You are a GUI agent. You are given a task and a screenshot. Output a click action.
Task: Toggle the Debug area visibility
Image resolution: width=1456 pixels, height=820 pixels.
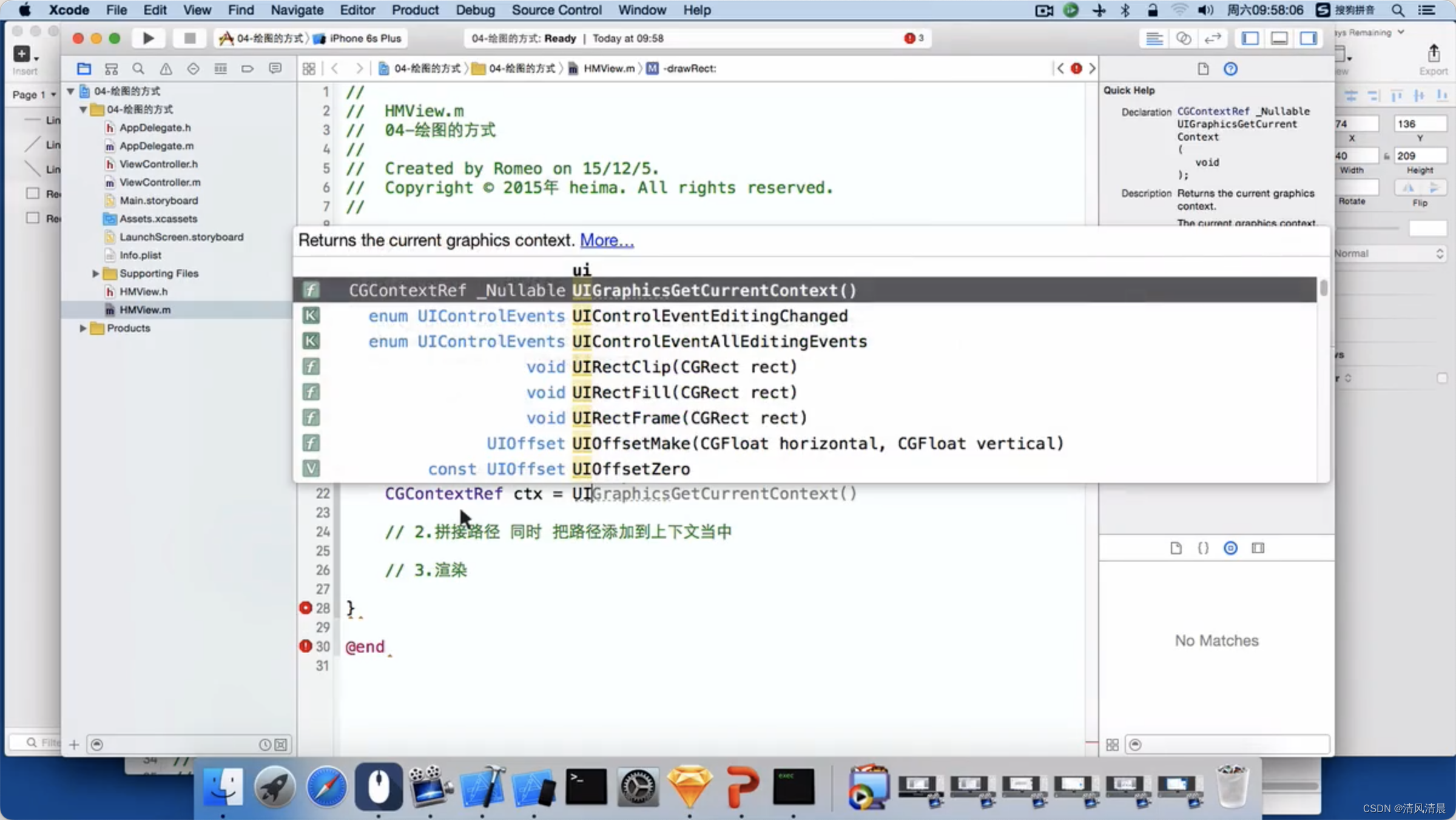(x=1279, y=38)
